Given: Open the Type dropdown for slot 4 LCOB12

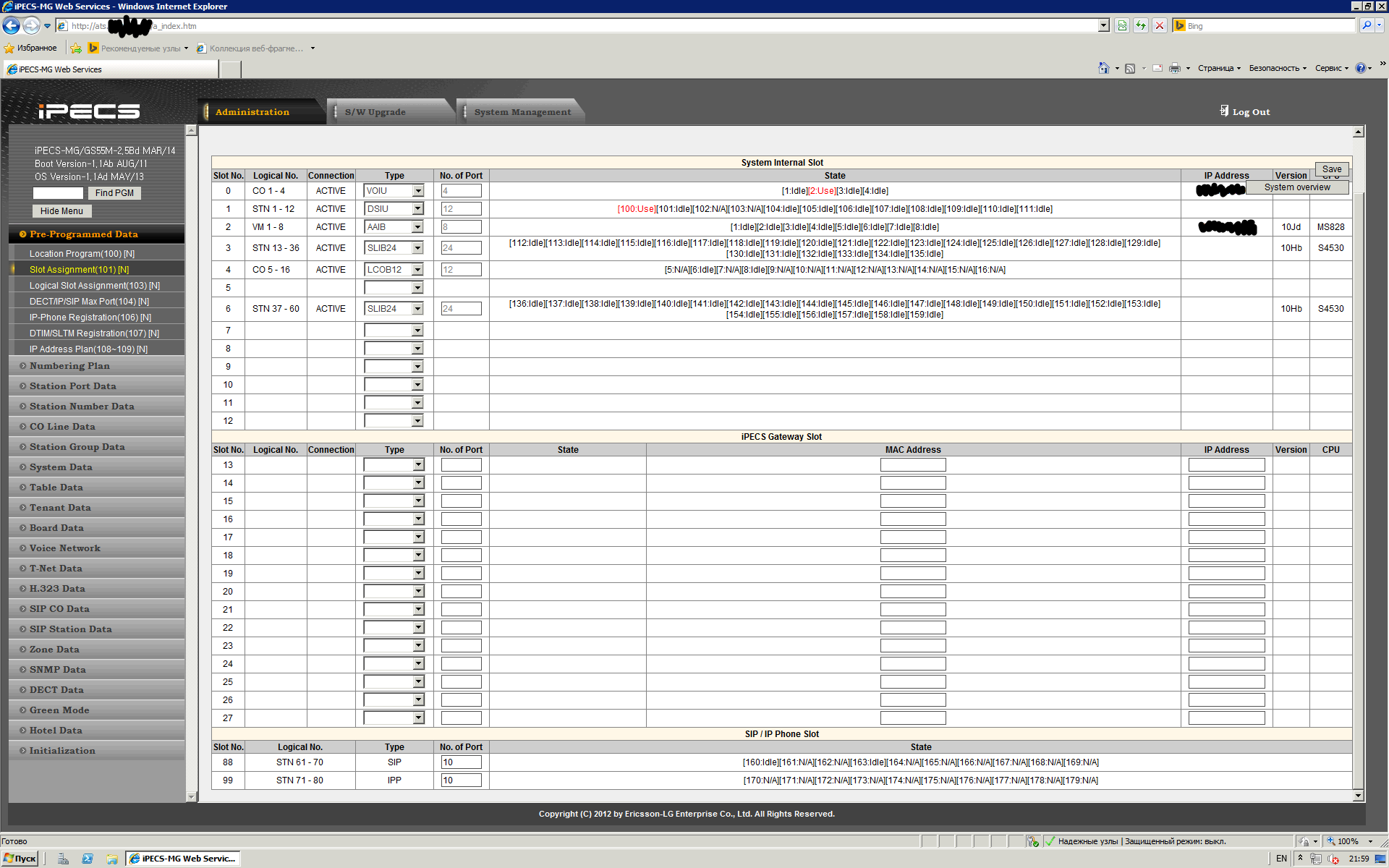Looking at the screenshot, I should tap(417, 270).
